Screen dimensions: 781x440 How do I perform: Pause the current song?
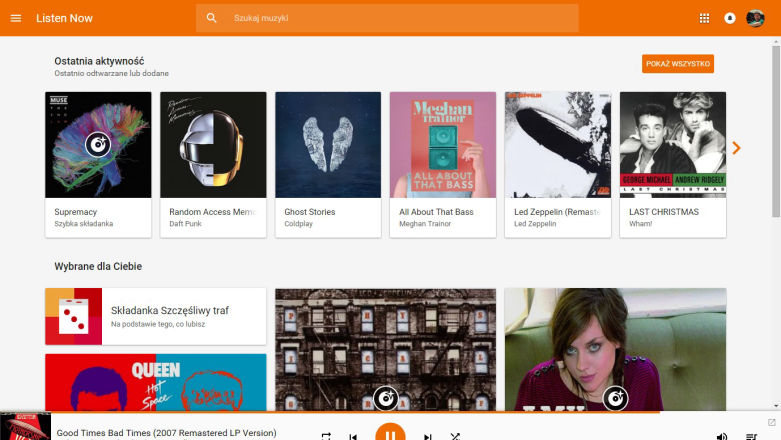coord(390,434)
